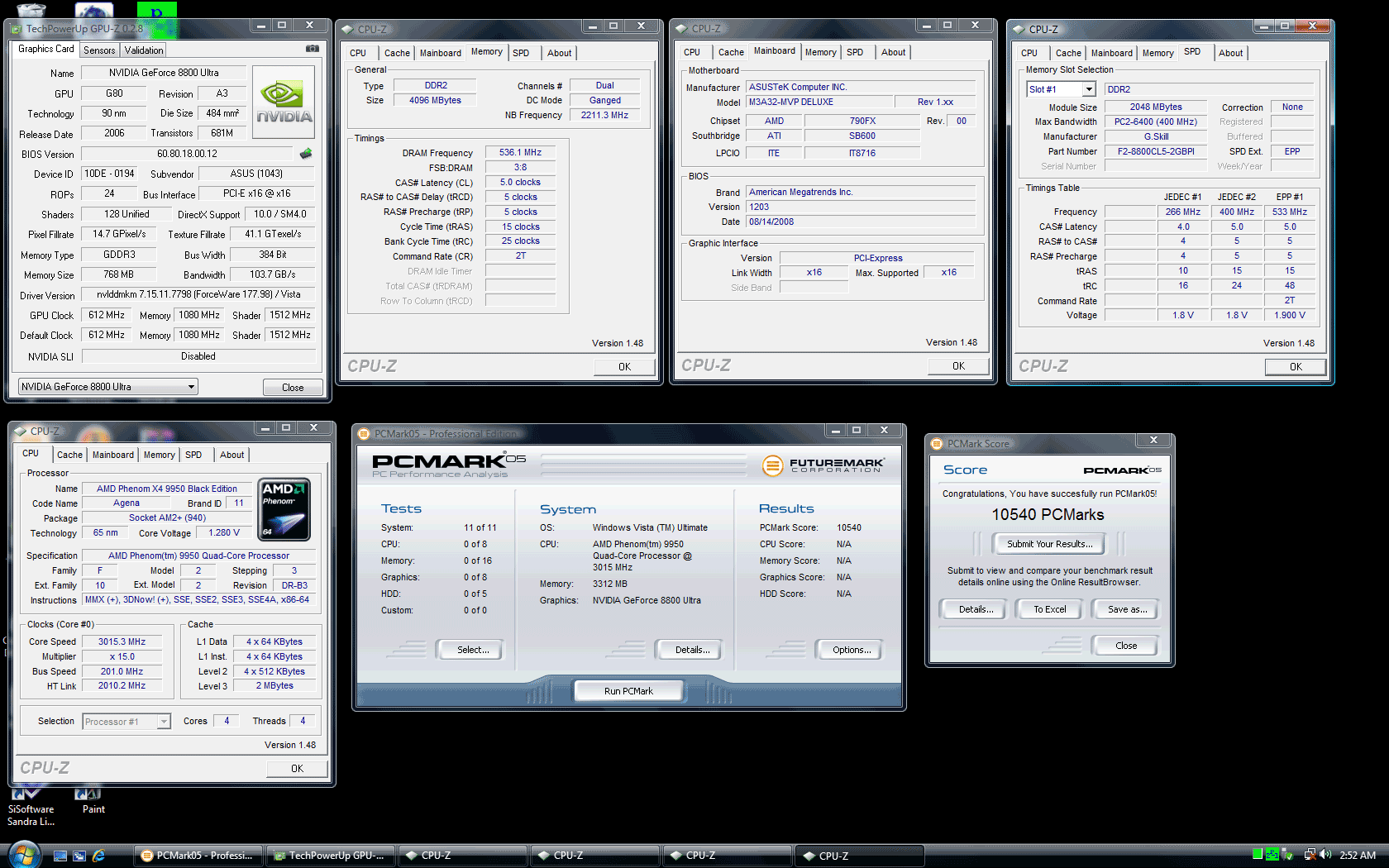Select the Graphics Card tab in GPU-Z
The image size is (1389, 868).
tap(46, 50)
